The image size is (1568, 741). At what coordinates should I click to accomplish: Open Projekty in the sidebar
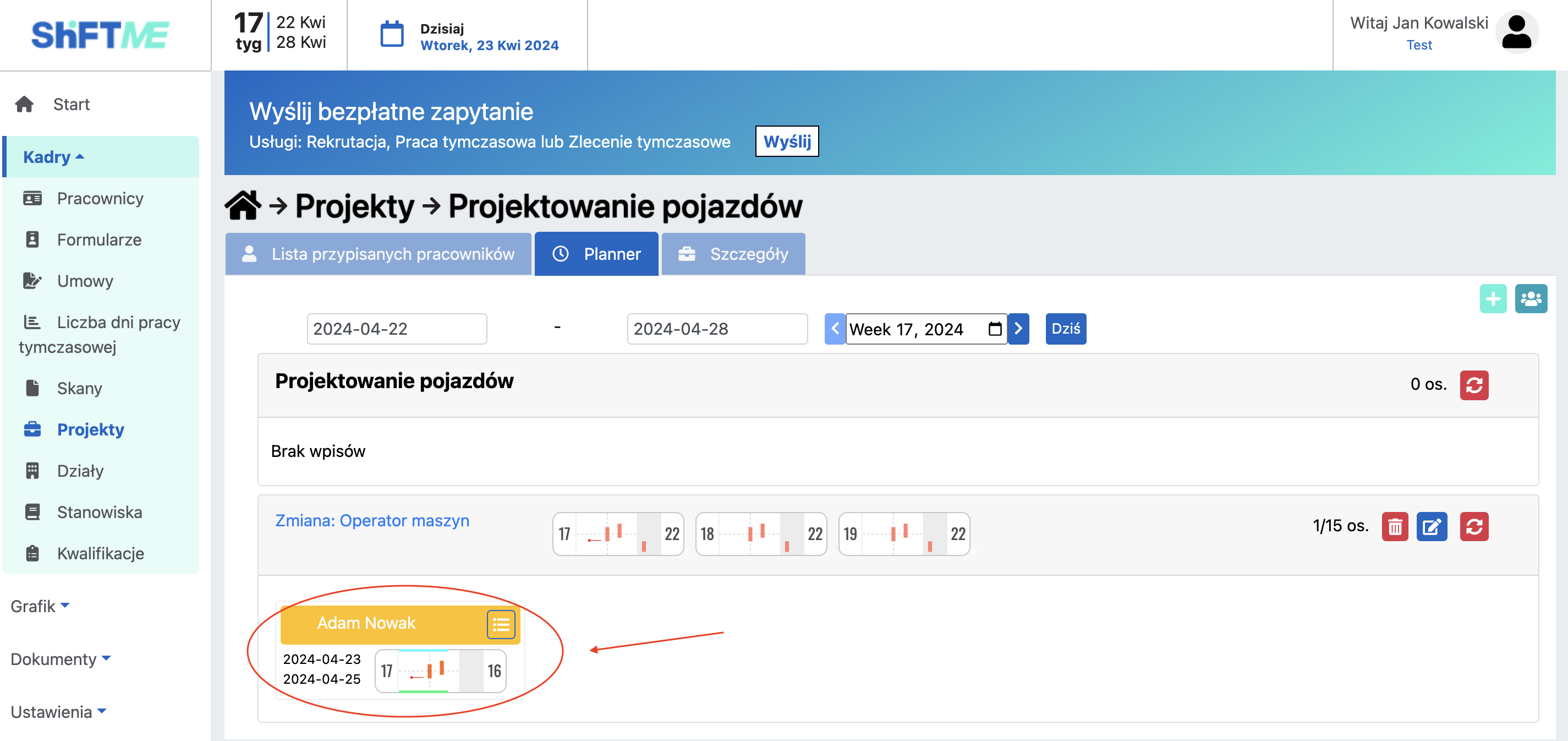(x=90, y=429)
